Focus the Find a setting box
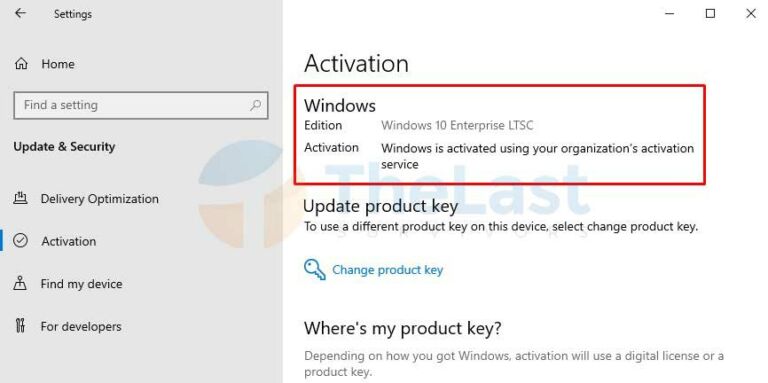768x383 pixels. coord(141,105)
